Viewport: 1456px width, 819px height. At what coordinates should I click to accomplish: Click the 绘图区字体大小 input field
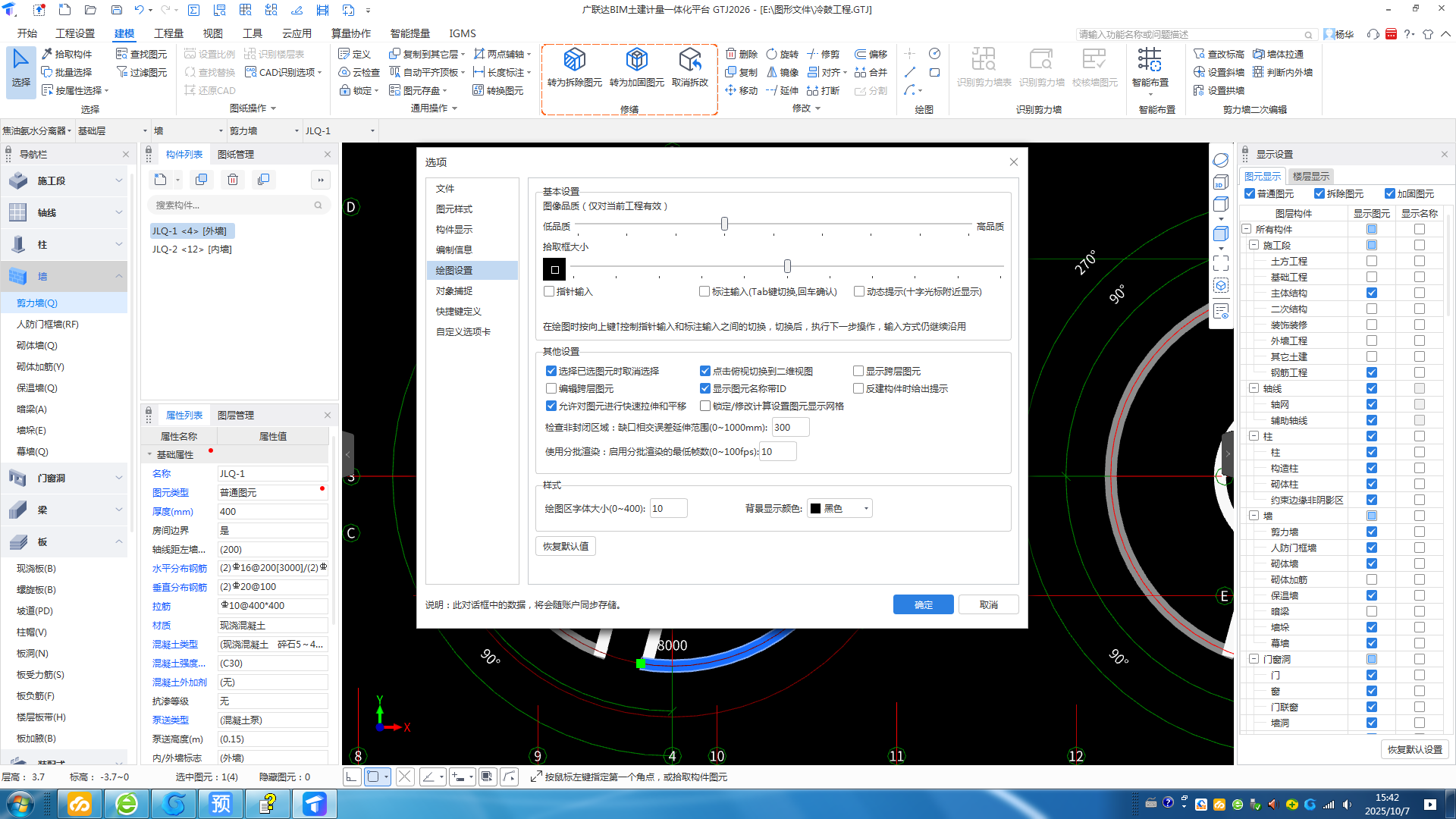point(668,508)
